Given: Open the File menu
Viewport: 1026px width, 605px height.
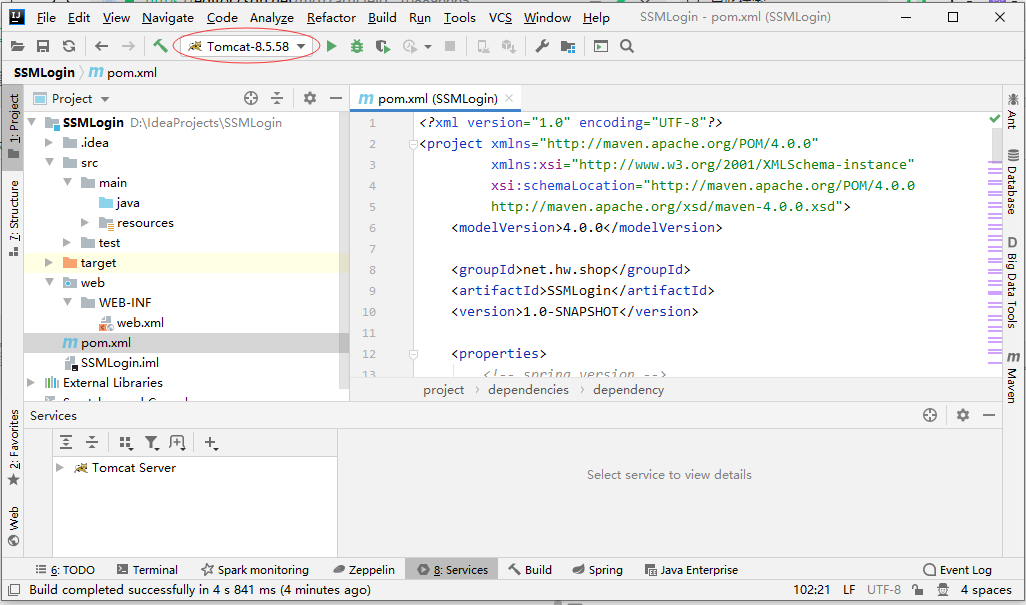Looking at the screenshot, I should tap(46, 18).
